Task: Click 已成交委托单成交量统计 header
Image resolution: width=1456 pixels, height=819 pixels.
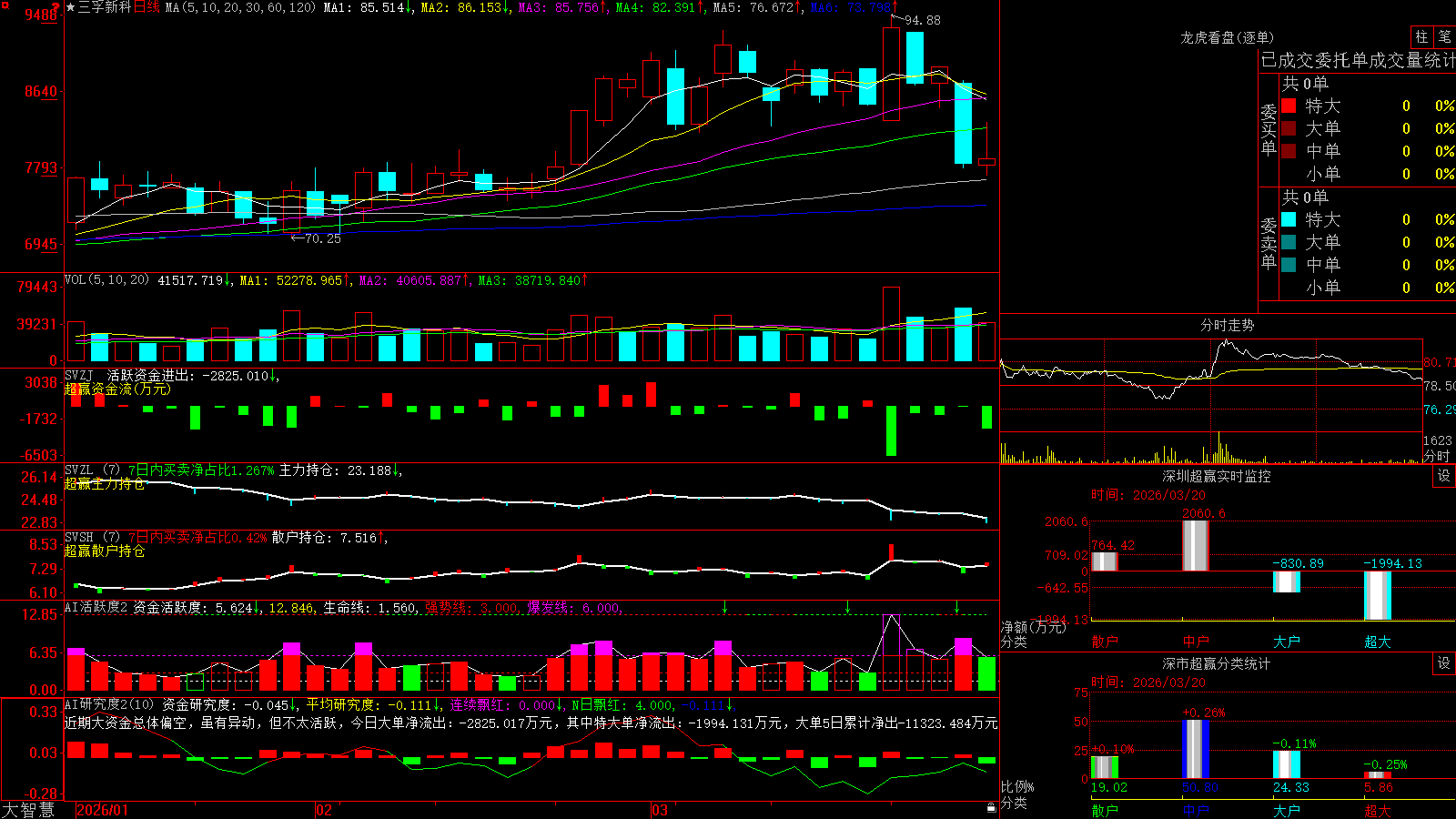Action: 1358,60
